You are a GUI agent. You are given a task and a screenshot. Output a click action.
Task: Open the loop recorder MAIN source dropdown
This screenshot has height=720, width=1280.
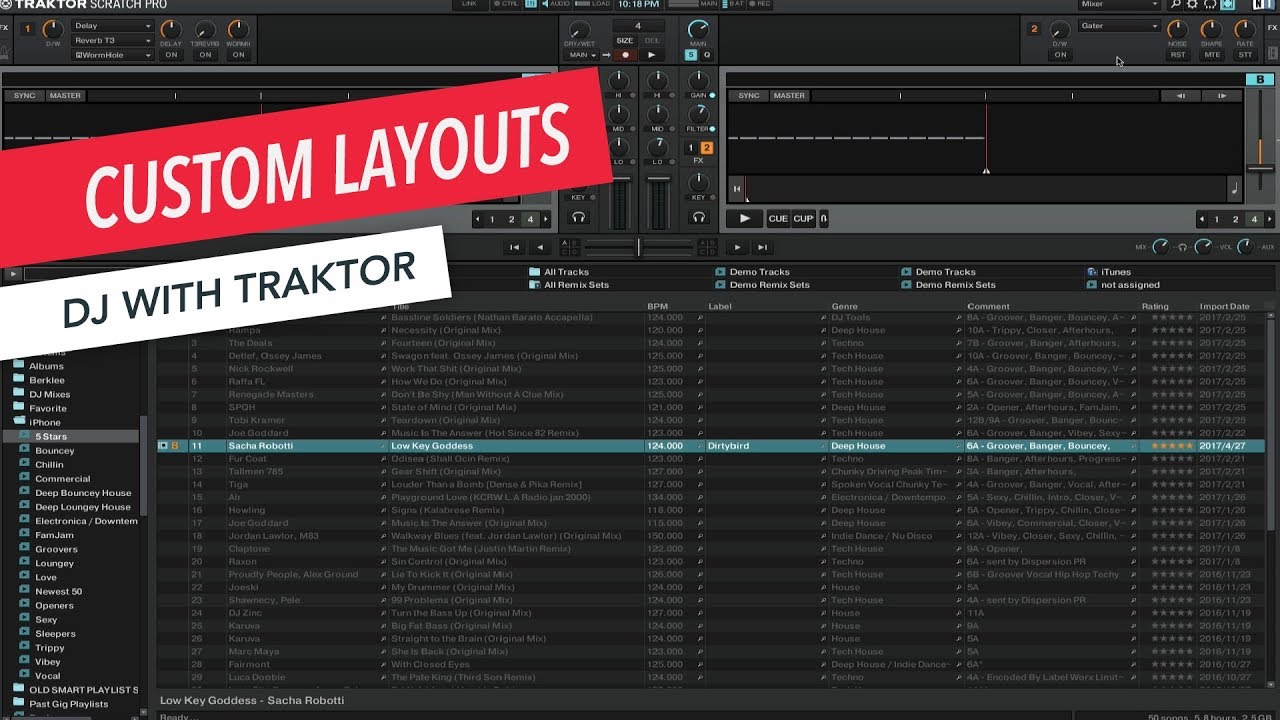pos(582,55)
